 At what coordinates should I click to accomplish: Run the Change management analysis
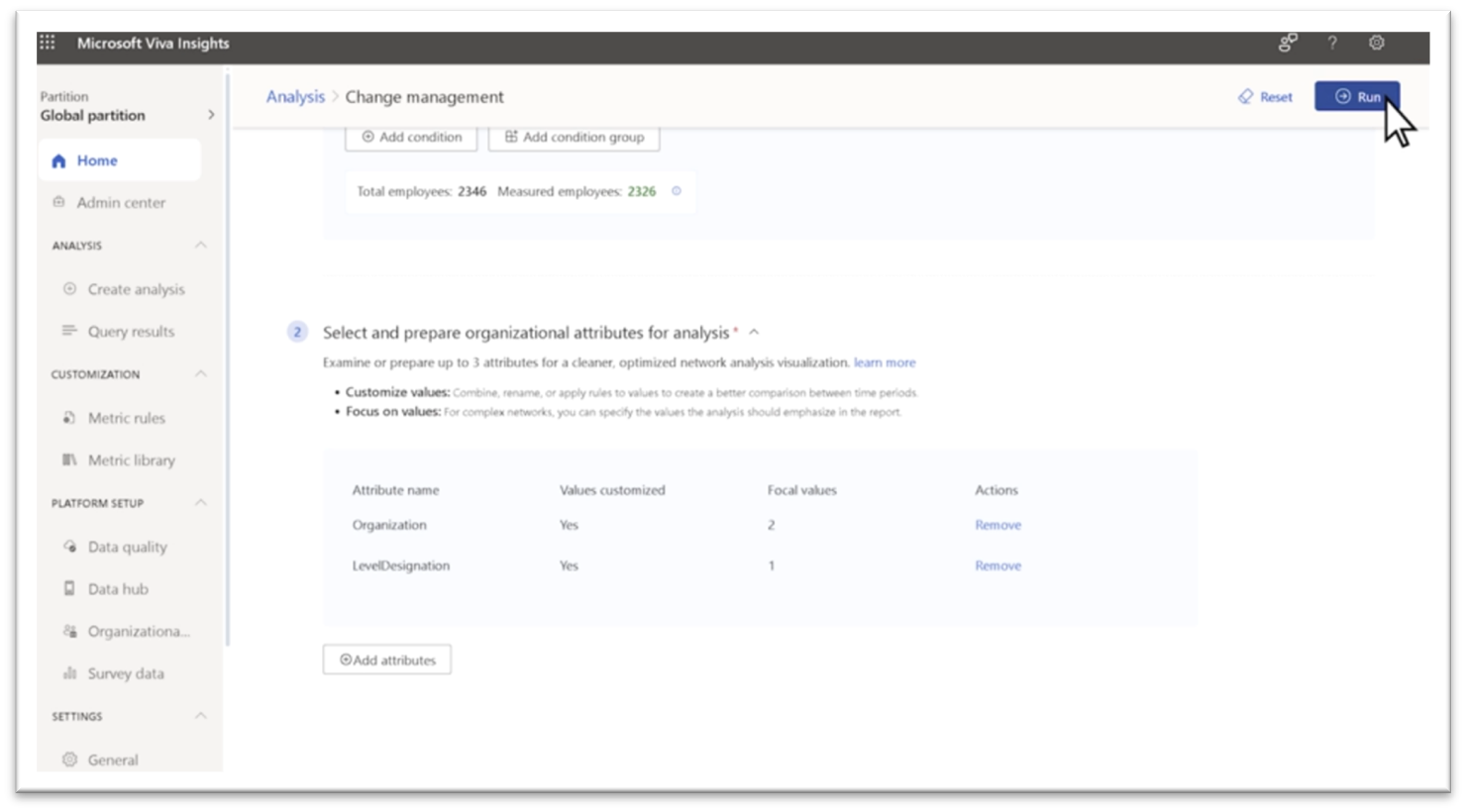(1357, 96)
